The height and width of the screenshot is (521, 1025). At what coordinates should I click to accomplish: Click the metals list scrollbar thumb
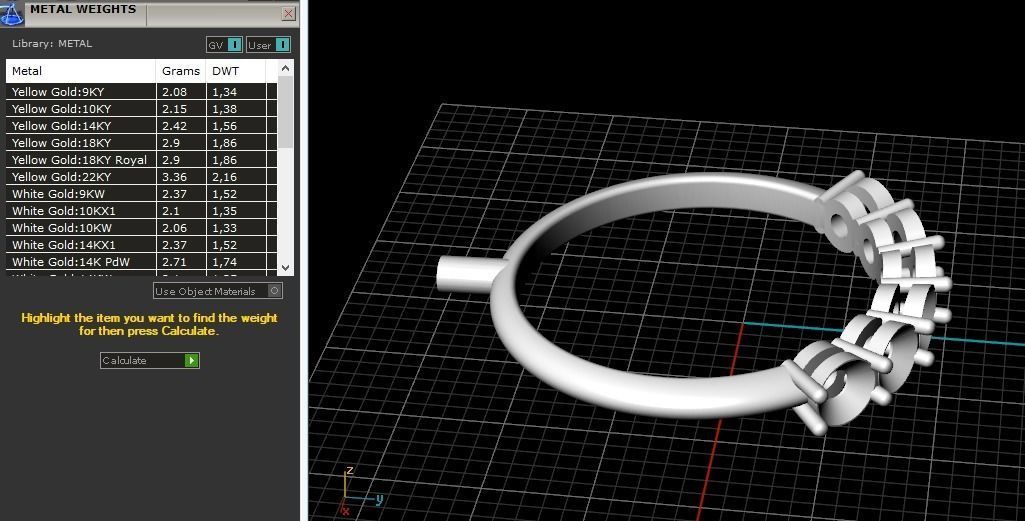(285, 112)
